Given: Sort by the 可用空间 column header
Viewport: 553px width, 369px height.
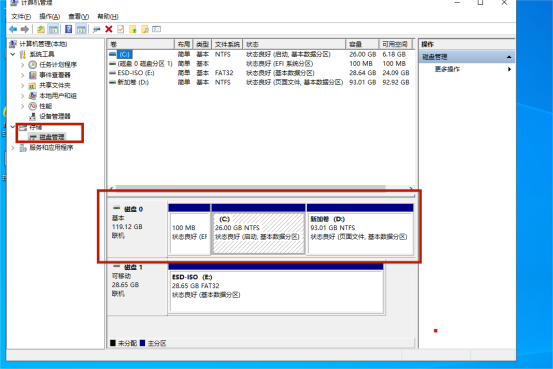Looking at the screenshot, I should click(x=395, y=44).
